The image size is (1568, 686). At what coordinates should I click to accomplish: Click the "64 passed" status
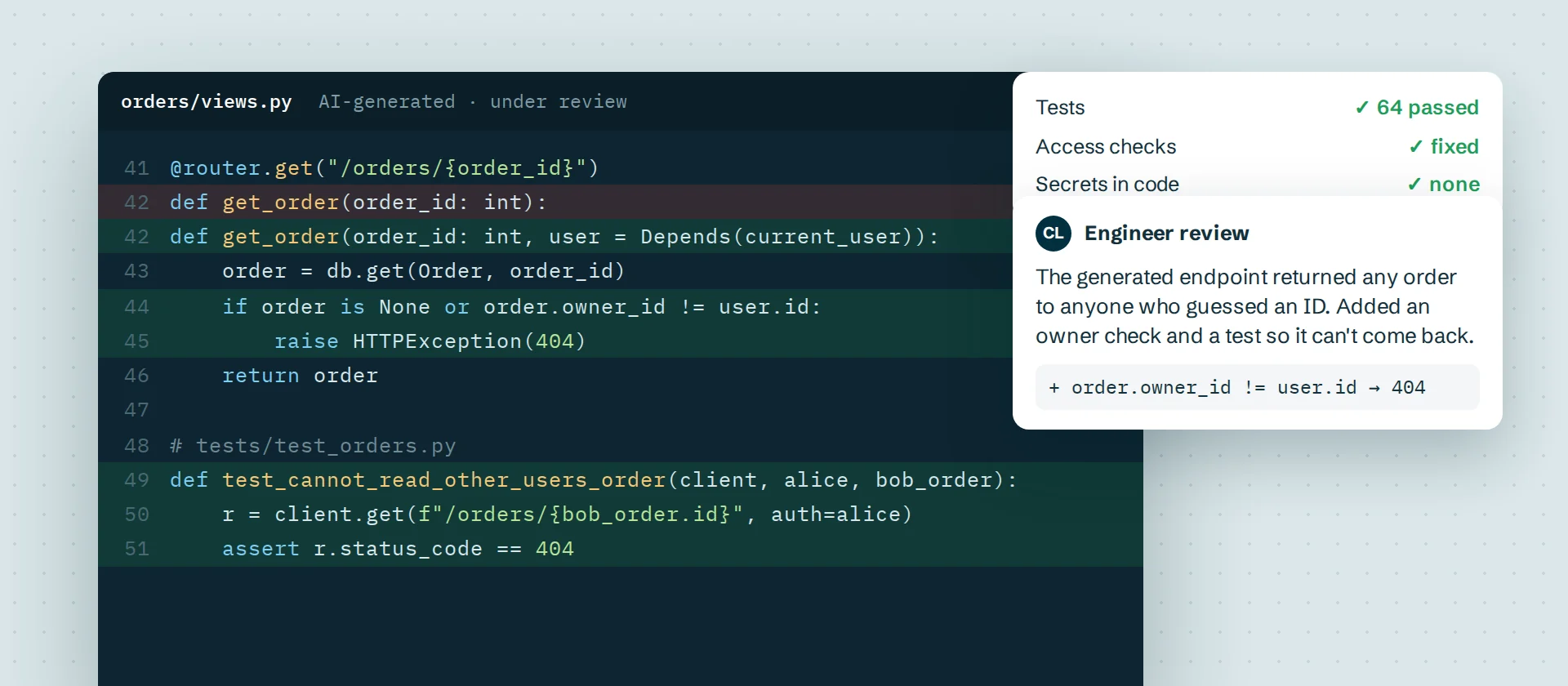(1417, 108)
